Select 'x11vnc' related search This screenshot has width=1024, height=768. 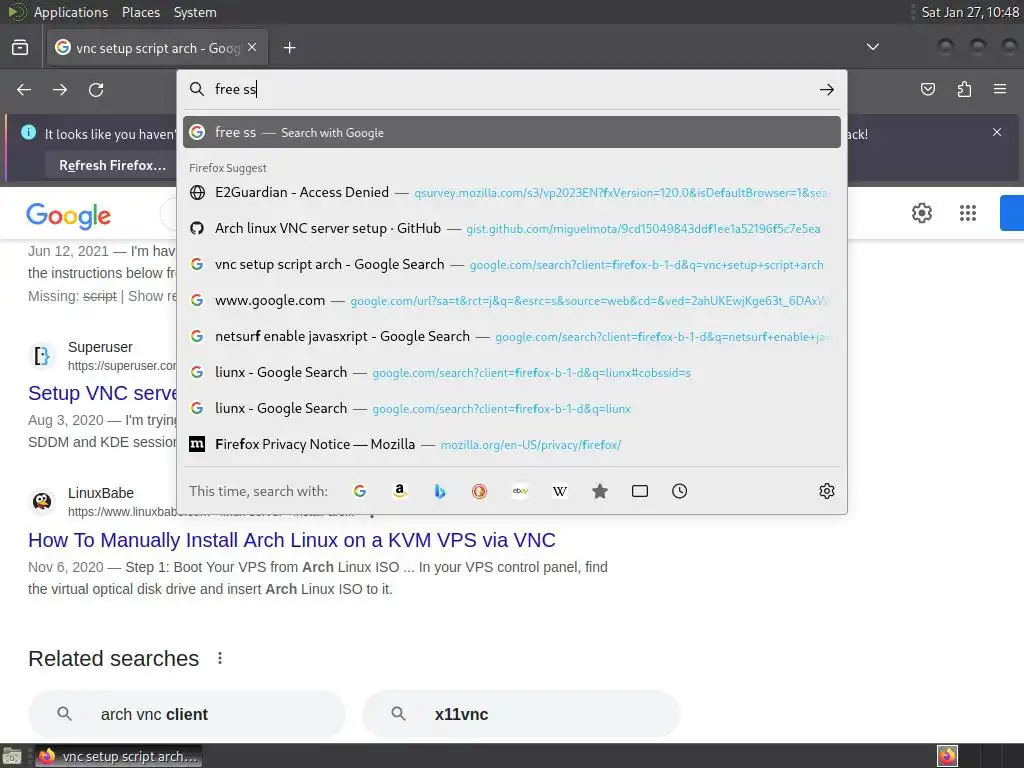(x=520, y=714)
